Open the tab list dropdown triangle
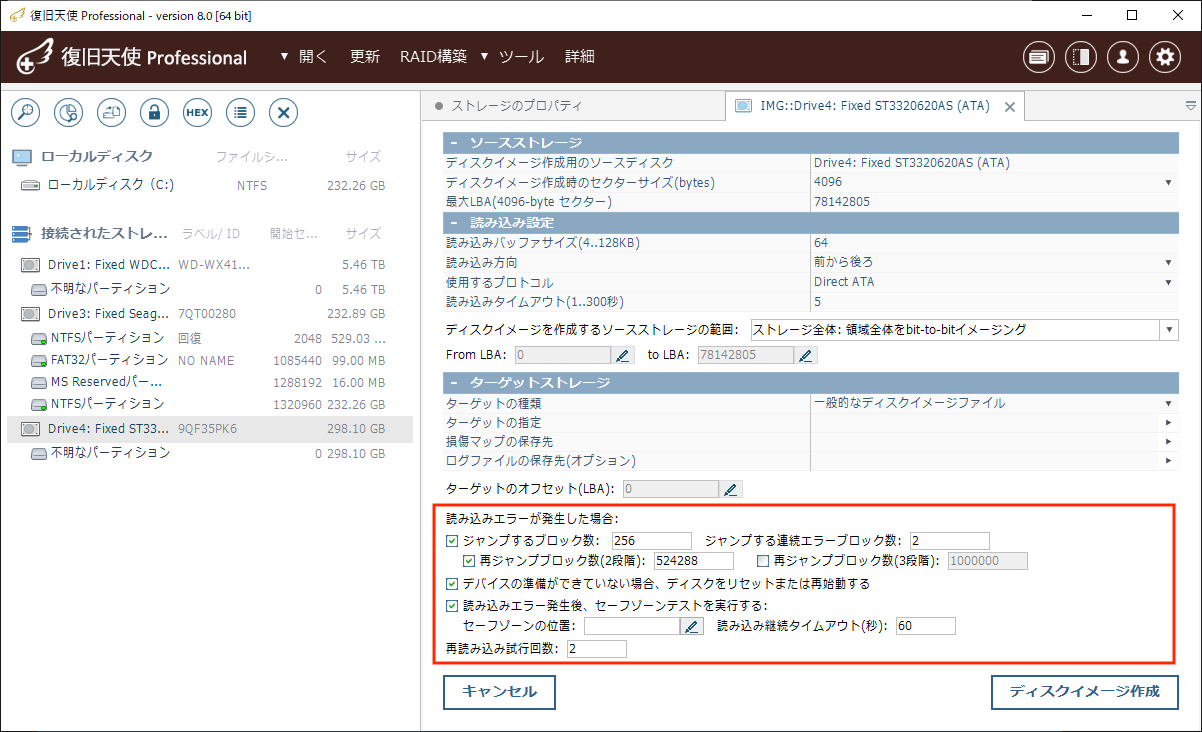The height and width of the screenshot is (732, 1202). (1190, 106)
